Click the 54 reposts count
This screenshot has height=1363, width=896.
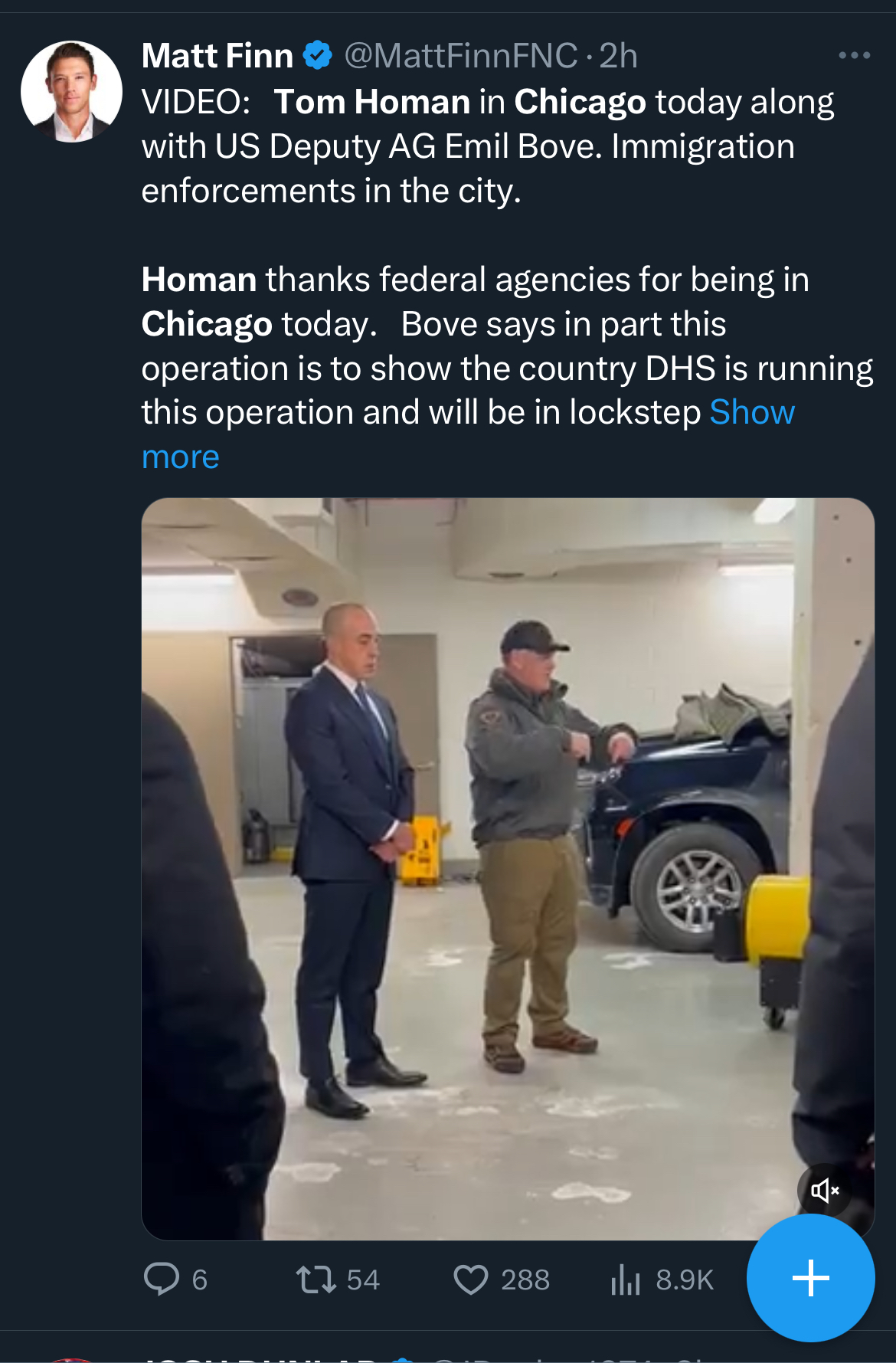pyautogui.click(x=363, y=1280)
